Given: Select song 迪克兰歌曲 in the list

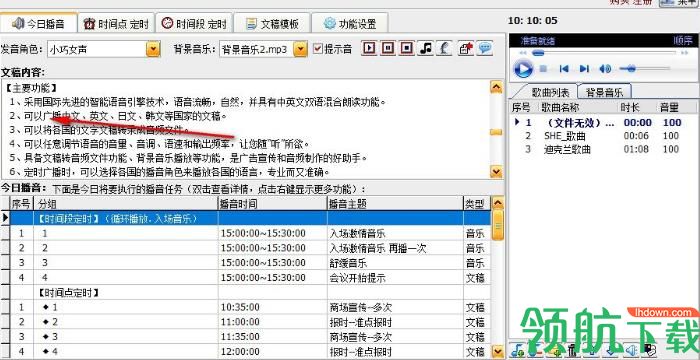Looking at the screenshot, I should click(603, 149).
